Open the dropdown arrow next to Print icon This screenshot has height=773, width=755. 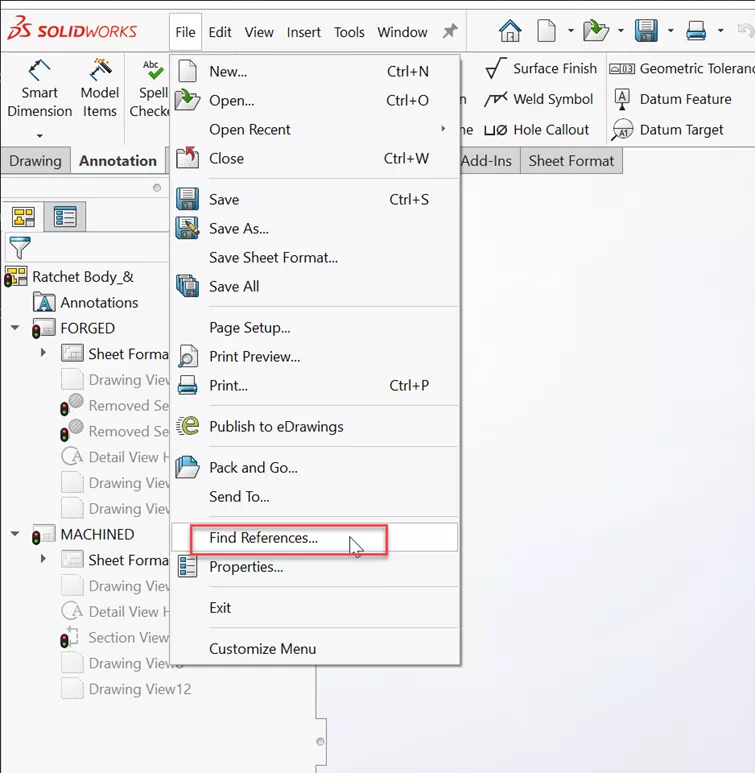click(x=720, y=31)
